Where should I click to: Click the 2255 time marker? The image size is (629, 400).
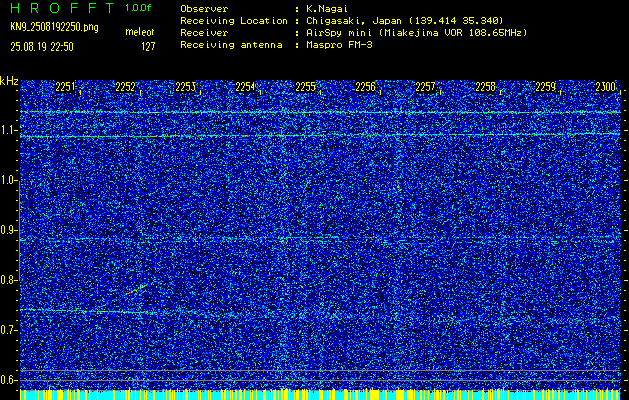(305, 87)
